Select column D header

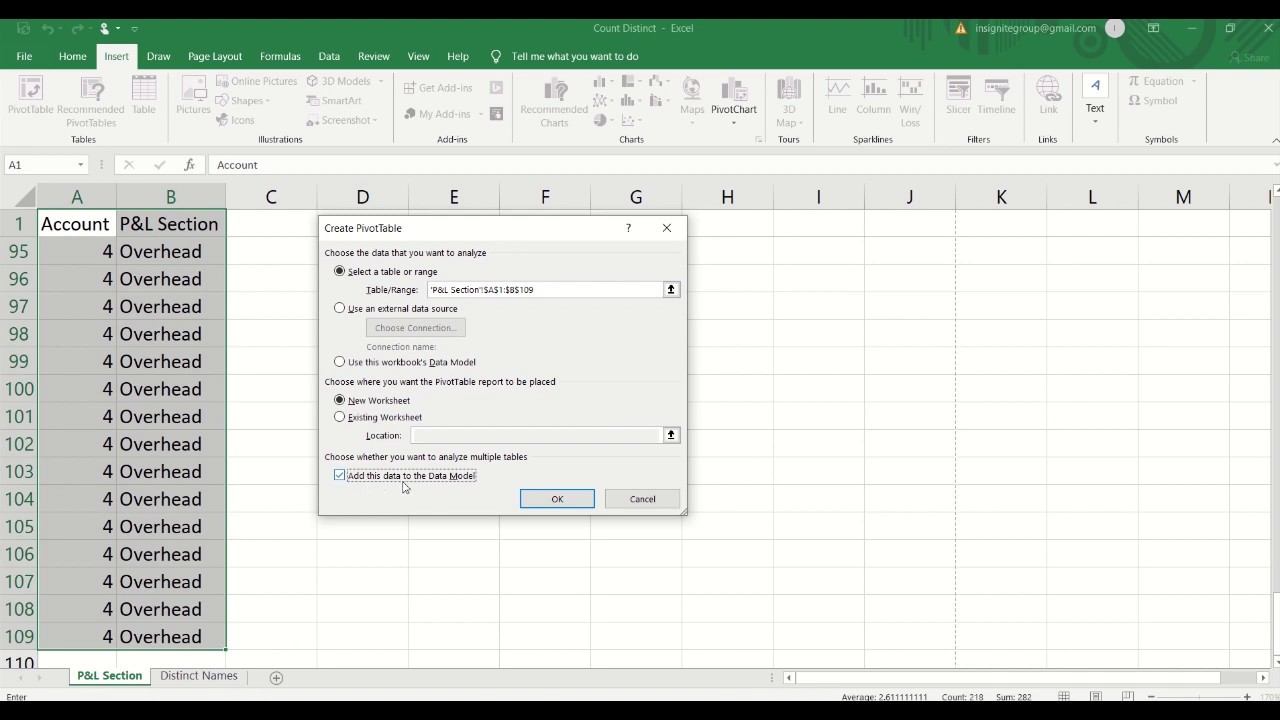[x=362, y=198]
